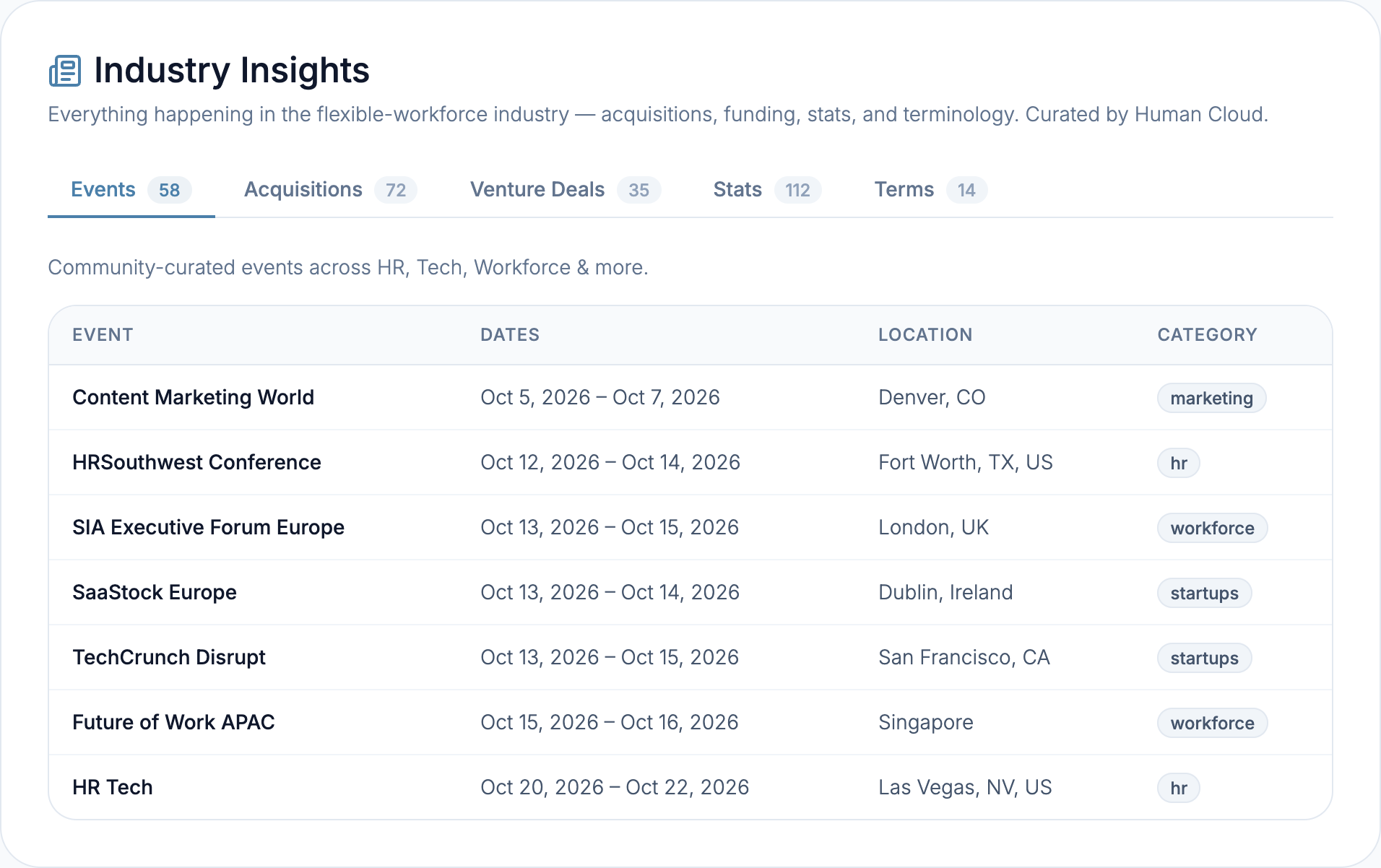Click the Events count badge 58
1381x868 pixels.
coord(169,190)
